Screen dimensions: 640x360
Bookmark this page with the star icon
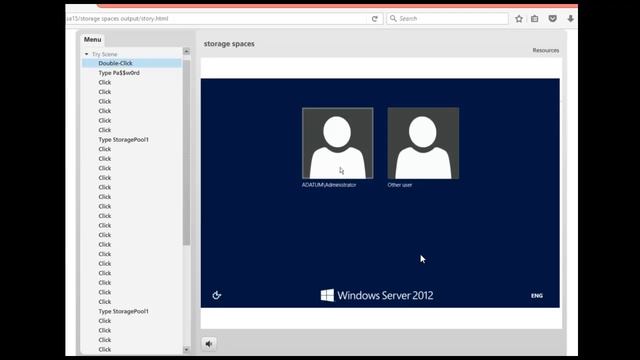[x=519, y=19]
